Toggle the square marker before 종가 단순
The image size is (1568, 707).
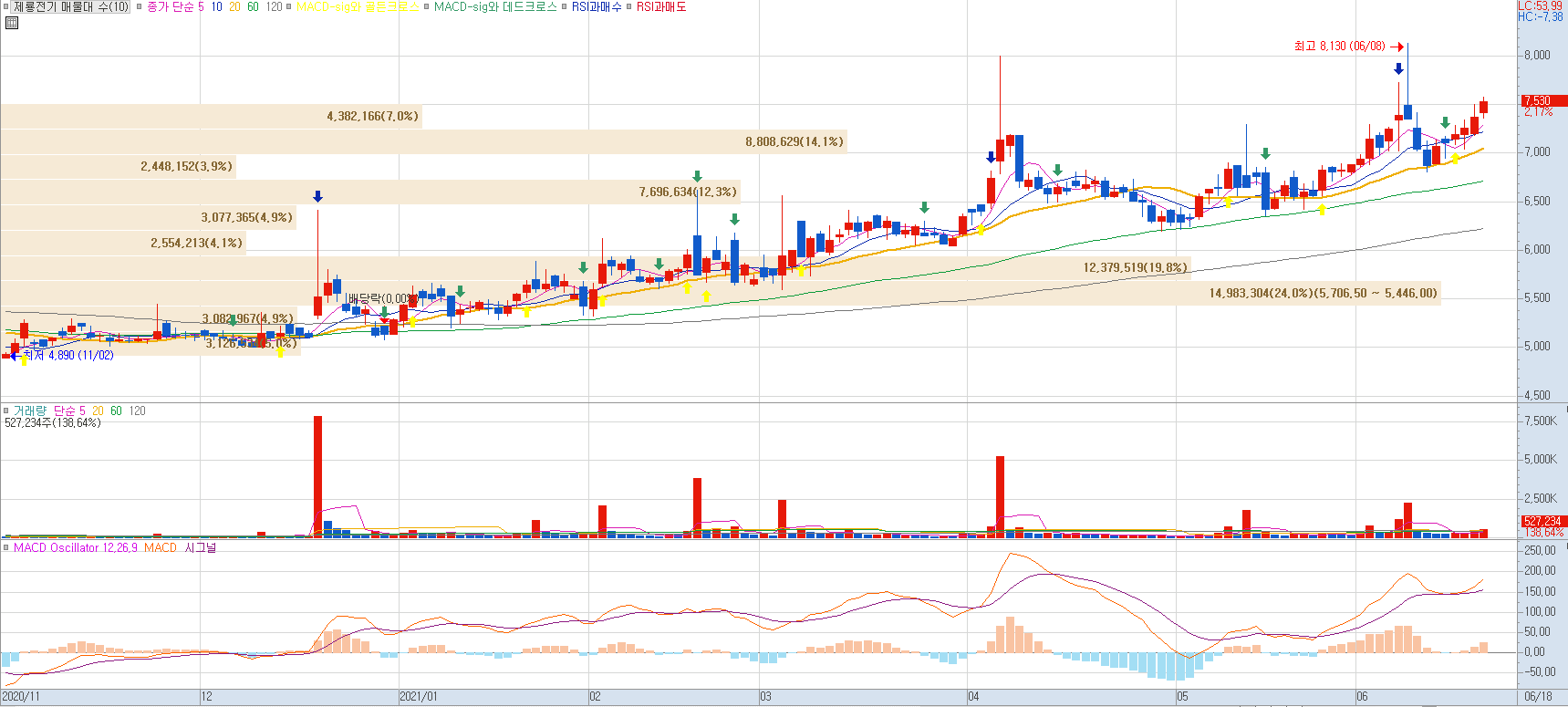140,6
